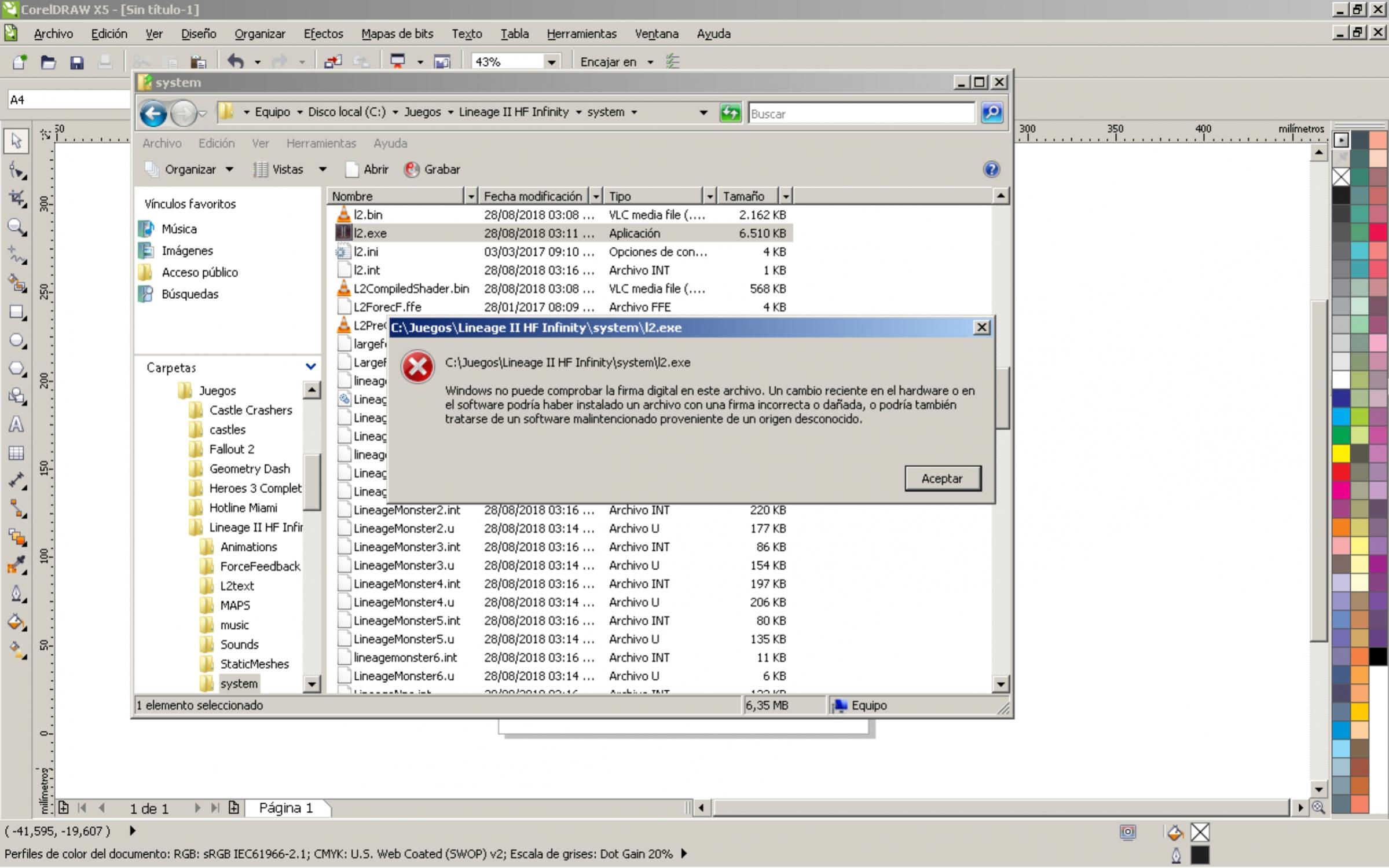The width and height of the screenshot is (1389, 868).
Task: Select Fallout 2 folder in tree
Action: (x=232, y=449)
